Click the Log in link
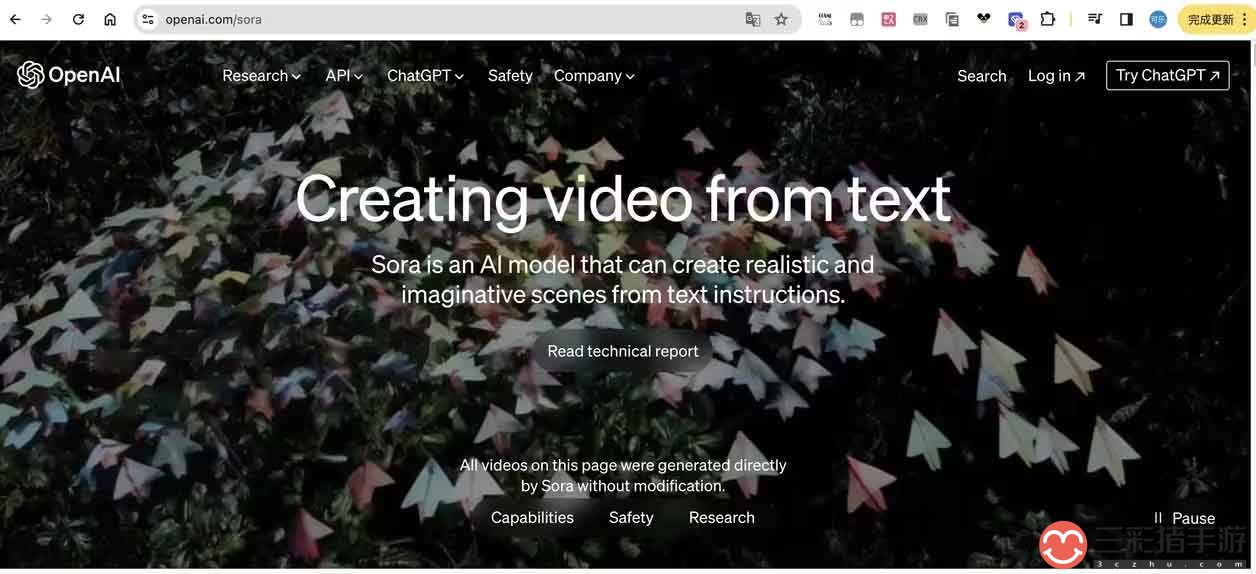 click(x=1056, y=76)
